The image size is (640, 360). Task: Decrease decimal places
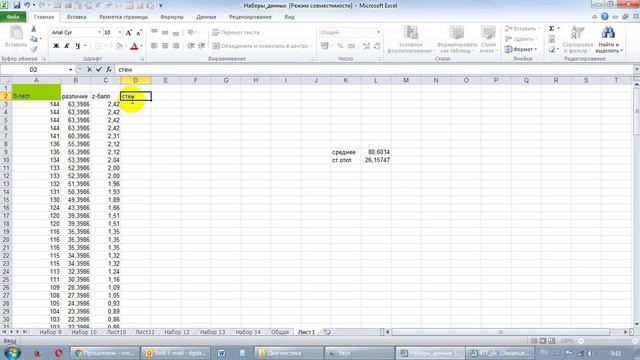[x=377, y=46]
